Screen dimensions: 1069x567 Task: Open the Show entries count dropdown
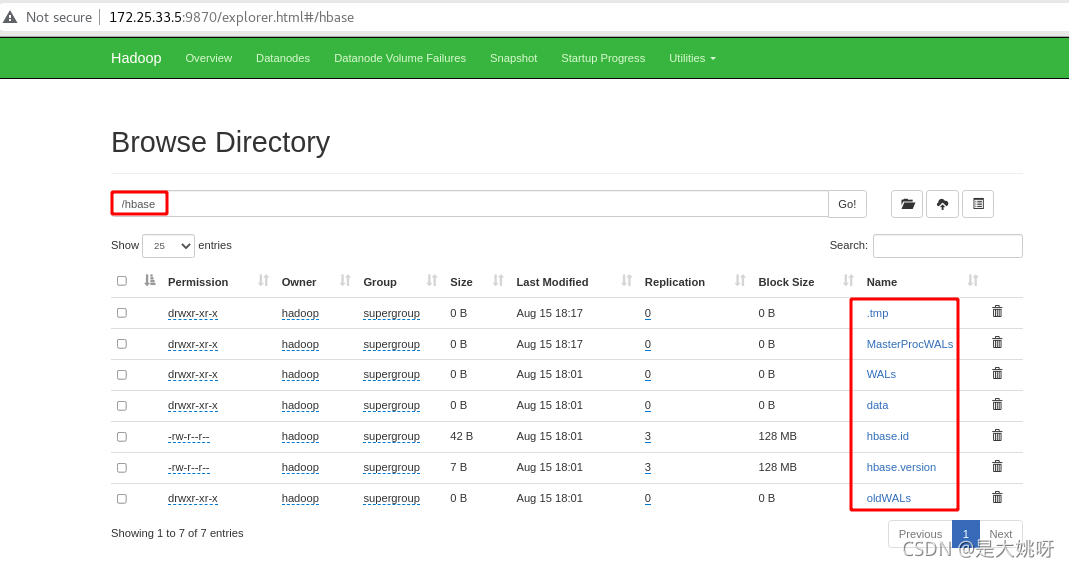[x=168, y=246]
